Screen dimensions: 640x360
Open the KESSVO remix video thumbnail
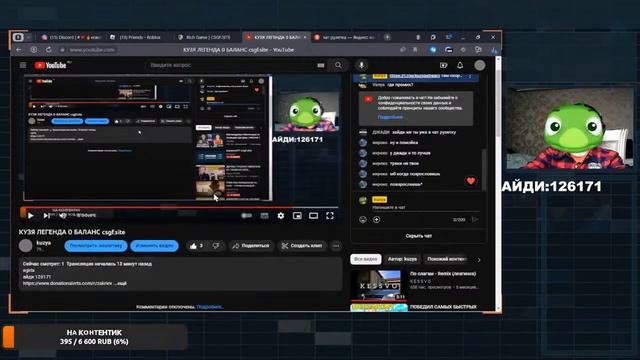click(x=379, y=285)
